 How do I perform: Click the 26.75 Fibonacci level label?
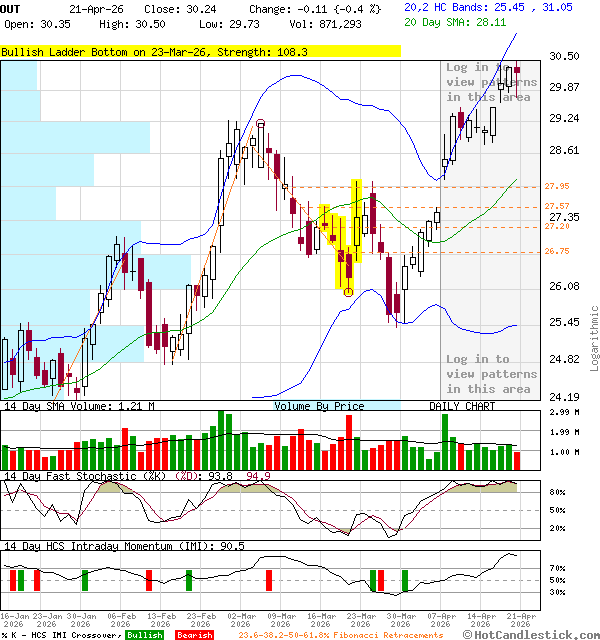(x=557, y=252)
